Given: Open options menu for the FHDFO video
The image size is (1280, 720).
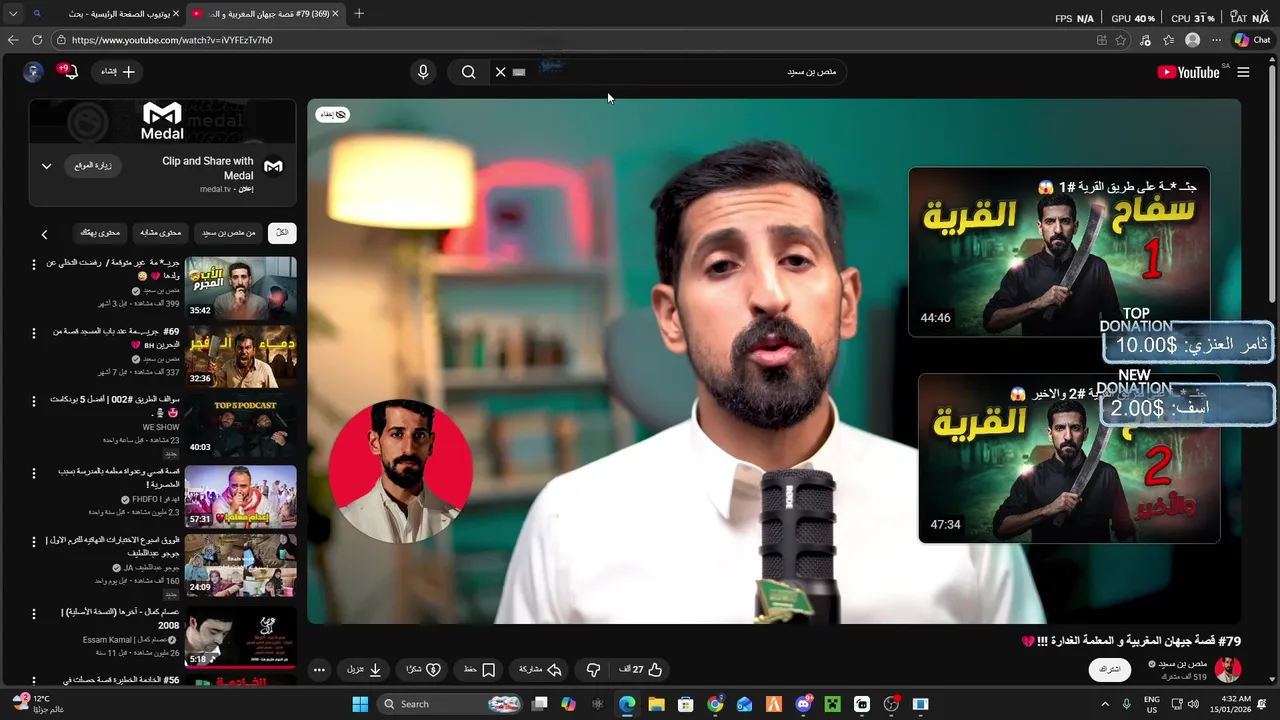Looking at the screenshot, I should (x=33, y=472).
